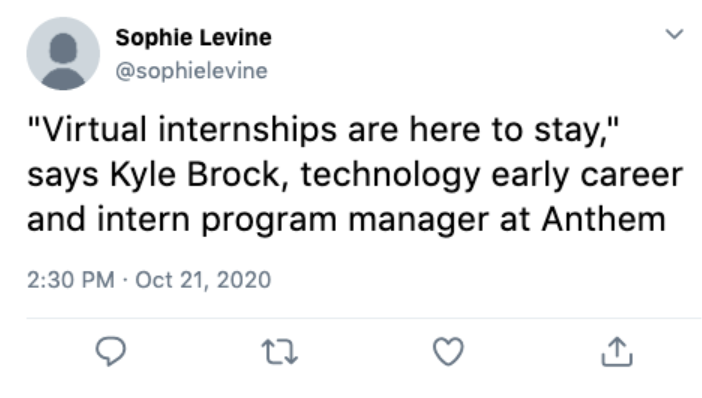Click the 2:30 PM timestamp
The width and height of the screenshot is (702, 398).
(71, 280)
